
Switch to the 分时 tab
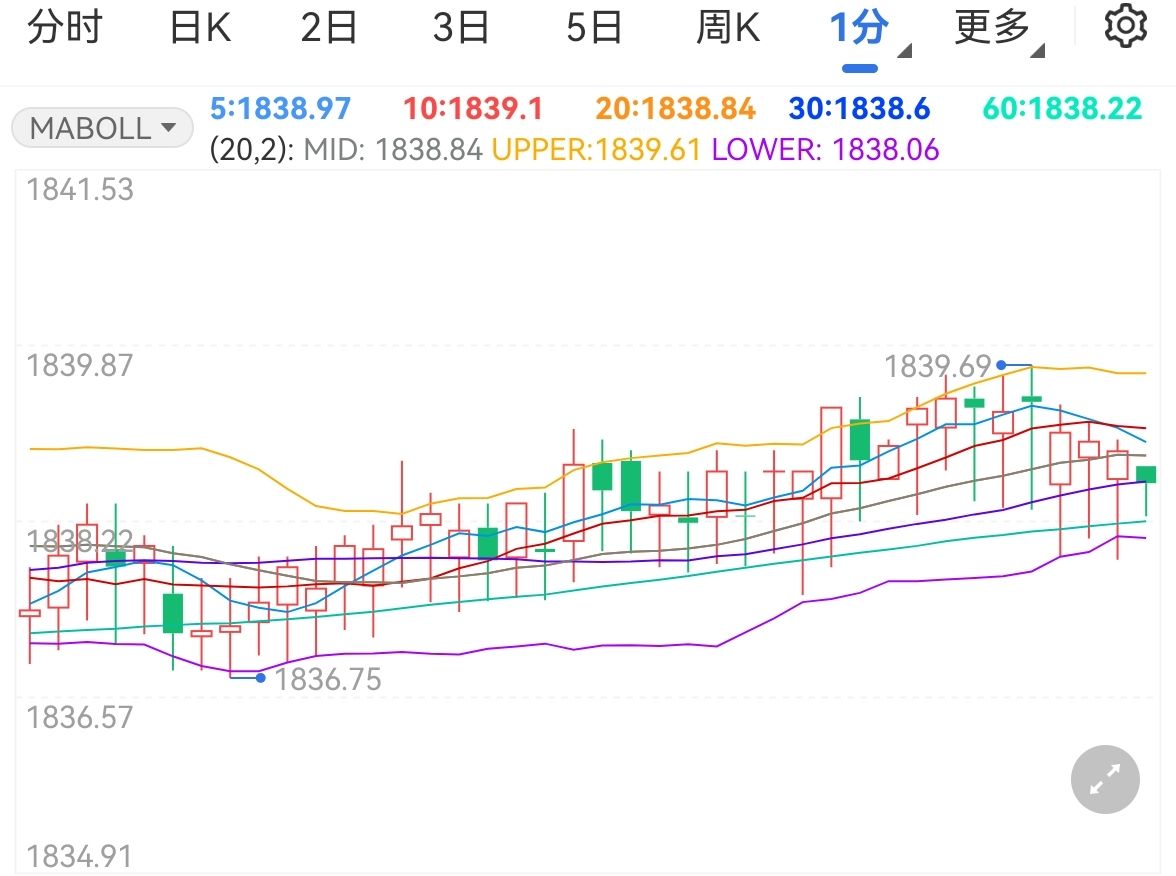(x=64, y=28)
